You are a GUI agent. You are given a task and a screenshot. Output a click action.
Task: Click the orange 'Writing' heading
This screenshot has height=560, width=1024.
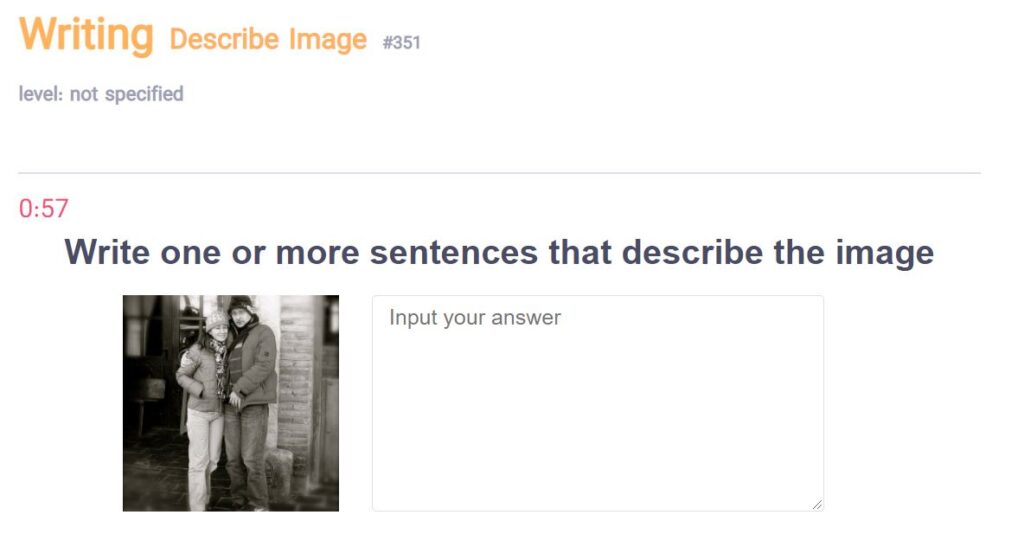[86, 34]
